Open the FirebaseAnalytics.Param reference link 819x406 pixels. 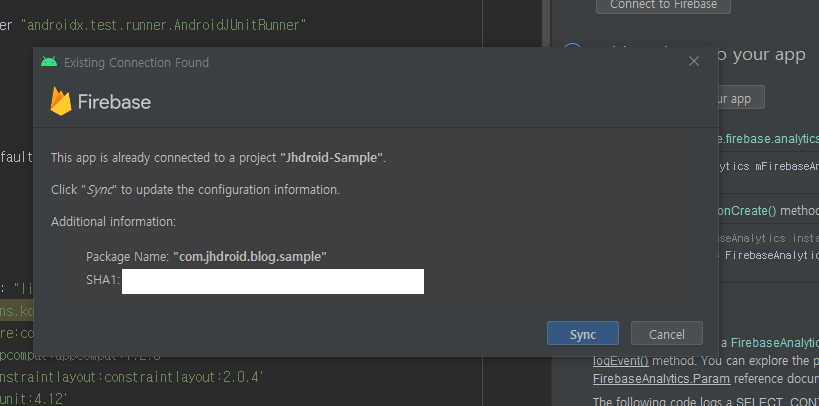[661, 379]
